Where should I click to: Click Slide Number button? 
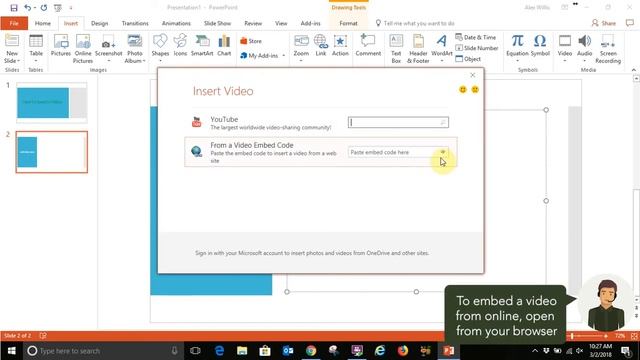(x=477, y=48)
